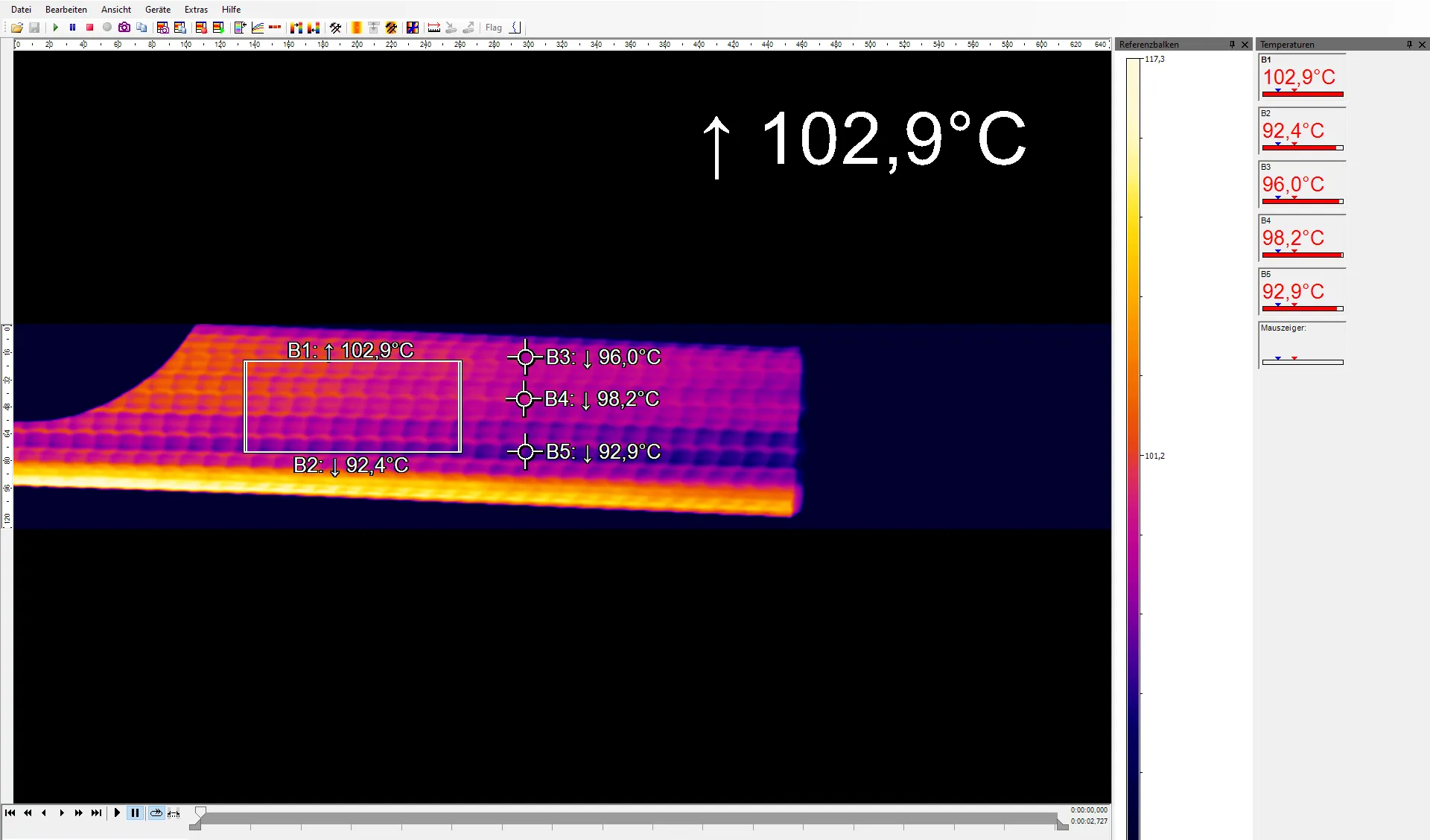Pin the Temperaturen panel
Image resolution: width=1430 pixels, height=840 pixels.
(x=1409, y=45)
